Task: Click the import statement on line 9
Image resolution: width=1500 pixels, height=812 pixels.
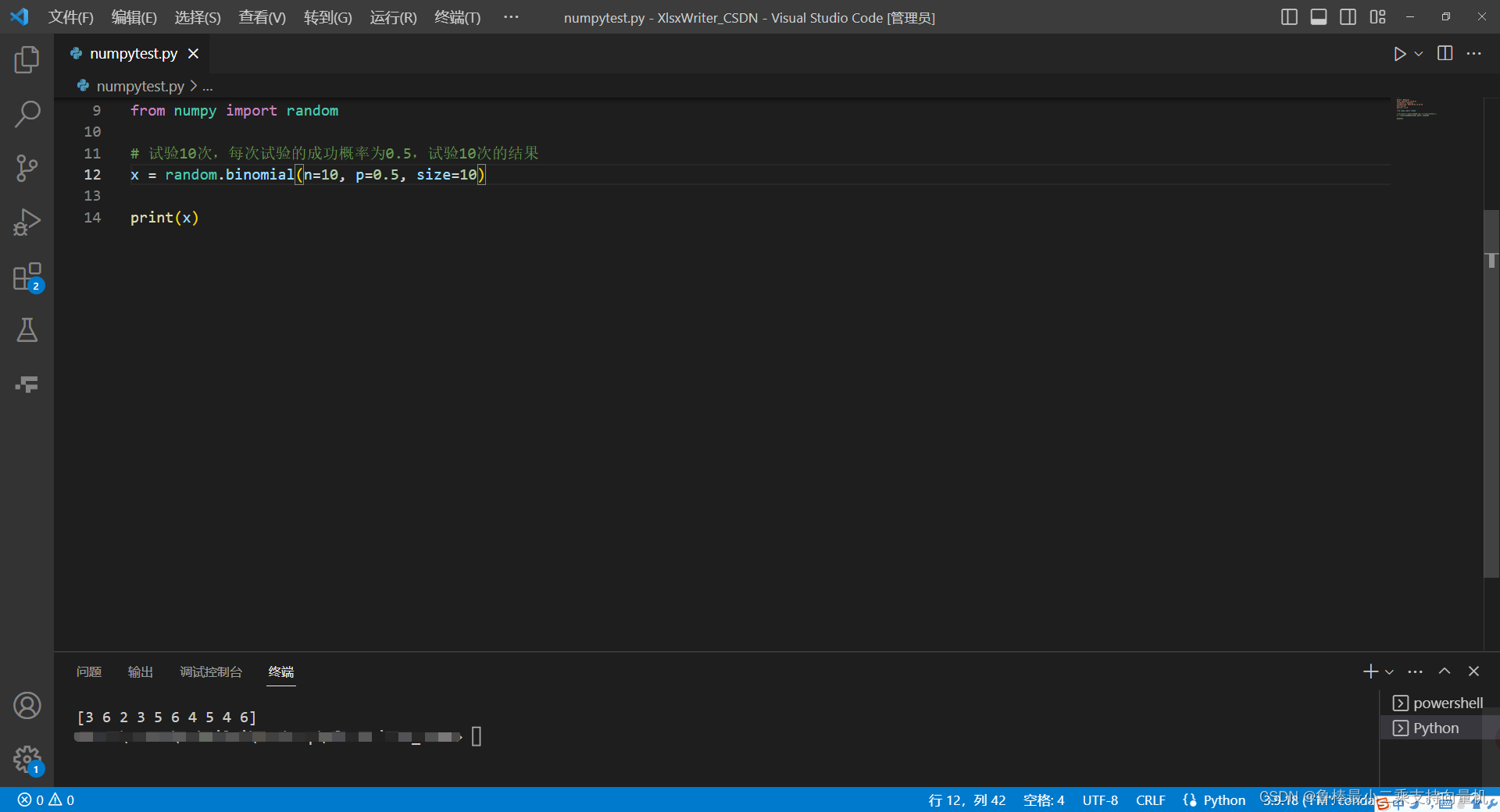Action: point(234,111)
